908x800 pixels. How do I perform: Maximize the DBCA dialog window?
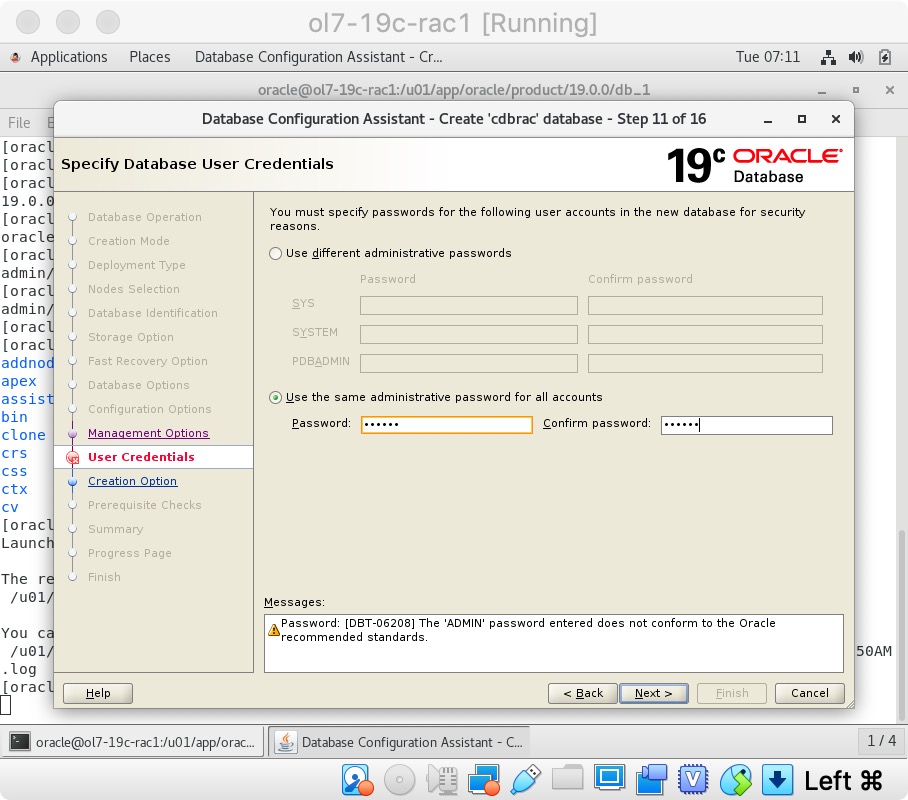click(x=801, y=119)
